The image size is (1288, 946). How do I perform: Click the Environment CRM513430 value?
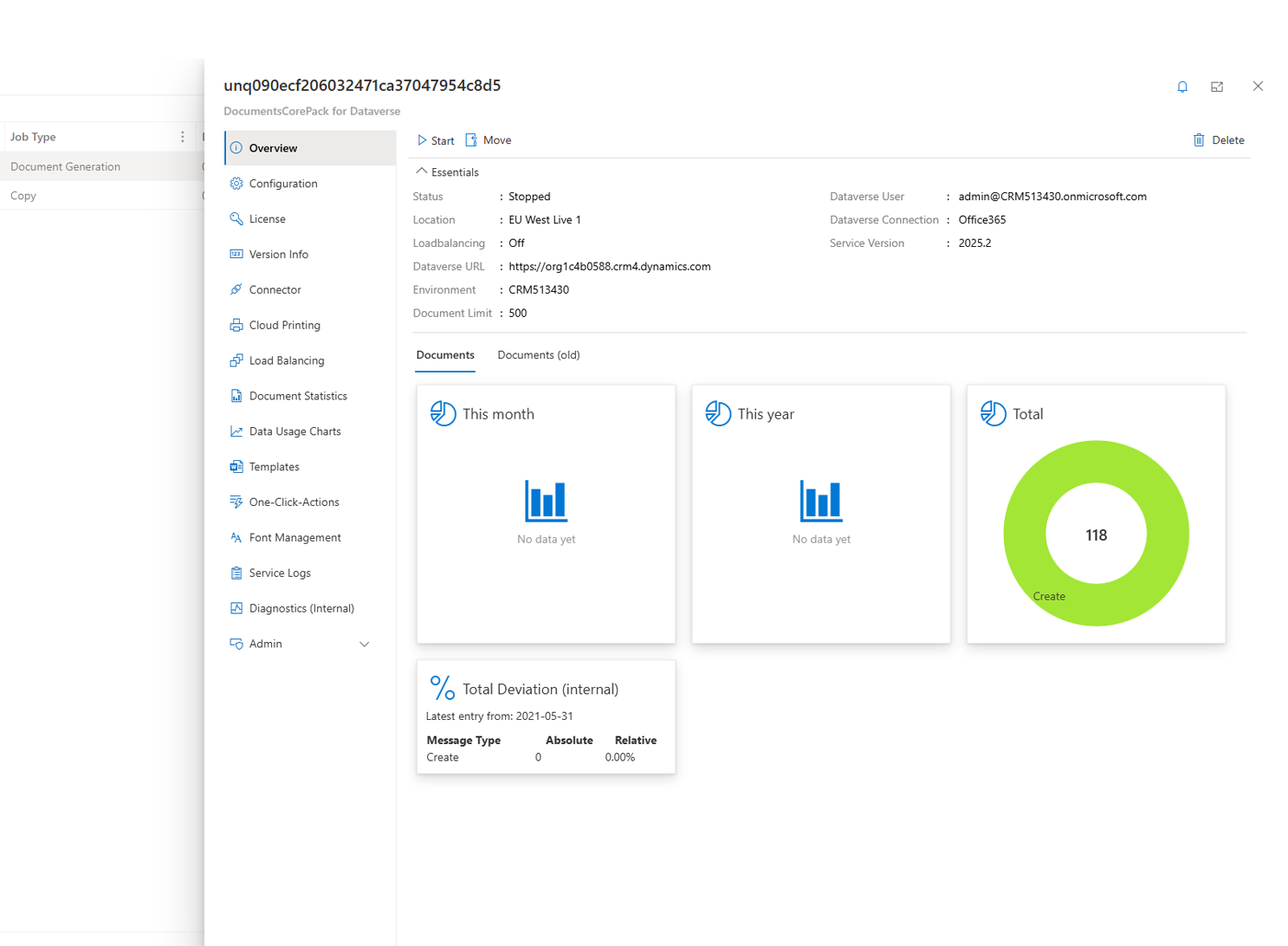click(539, 290)
